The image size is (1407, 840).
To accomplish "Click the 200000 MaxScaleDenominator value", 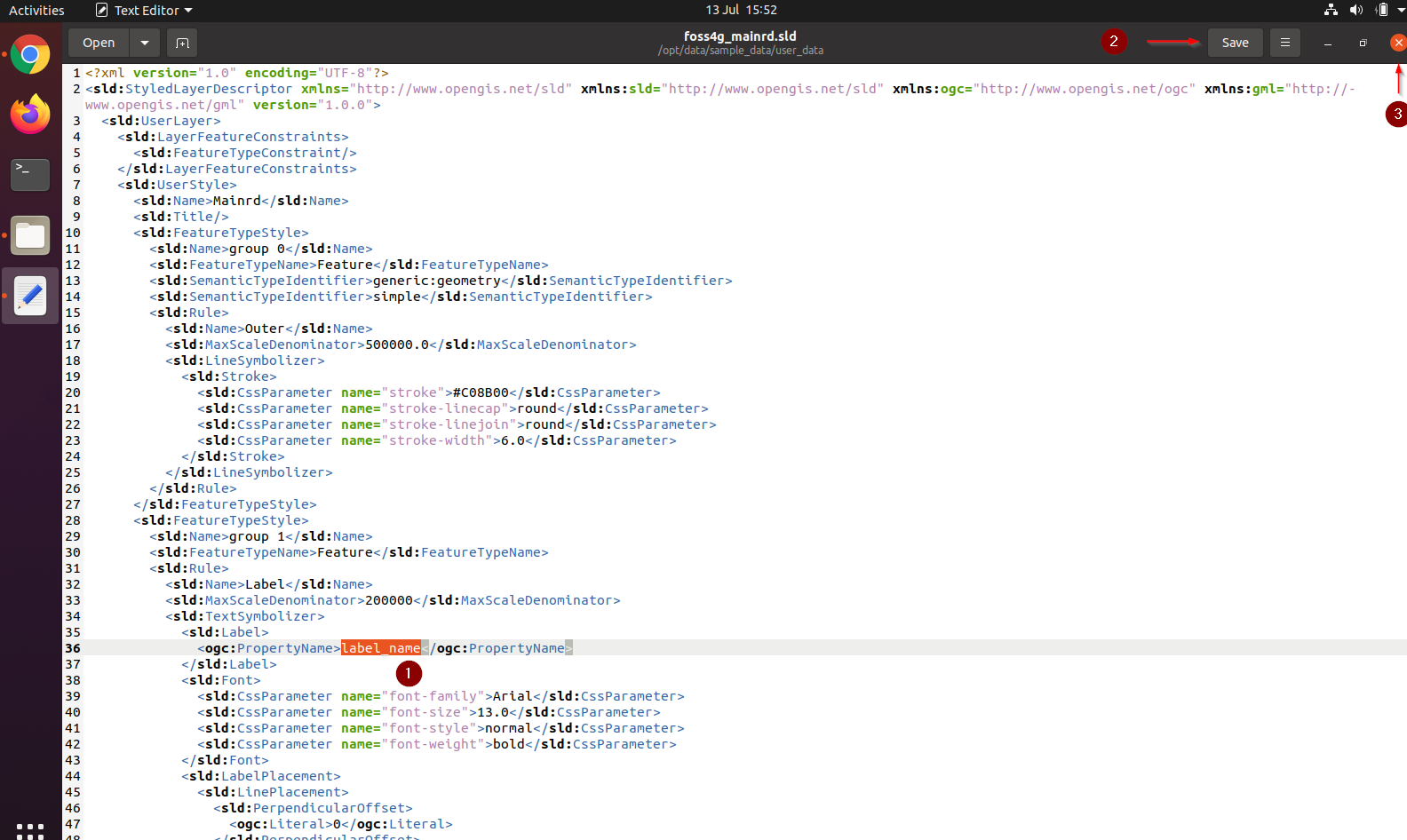I will click(389, 600).
